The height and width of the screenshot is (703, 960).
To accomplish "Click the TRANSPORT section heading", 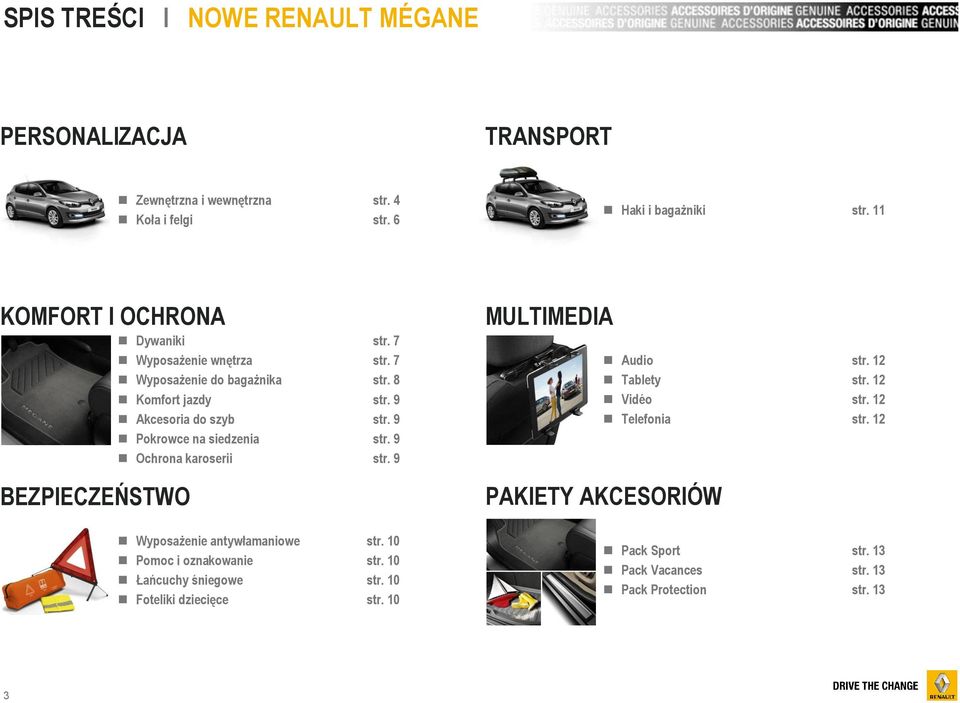I will (x=549, y=137).
